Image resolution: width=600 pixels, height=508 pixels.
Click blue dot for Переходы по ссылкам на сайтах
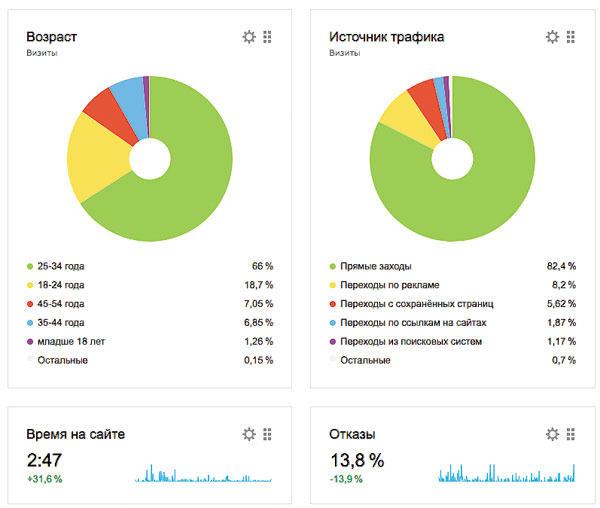coord(333,323)
